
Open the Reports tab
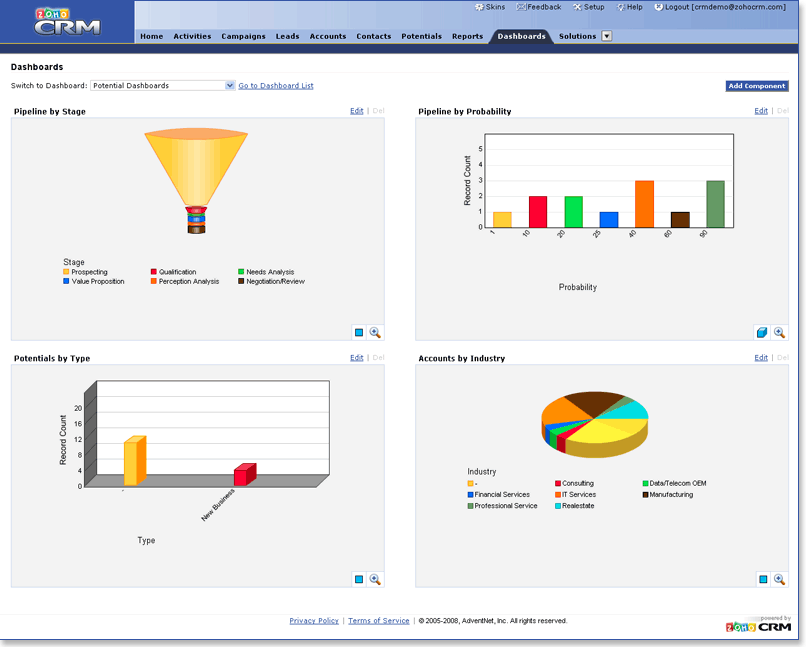point(467,36)
